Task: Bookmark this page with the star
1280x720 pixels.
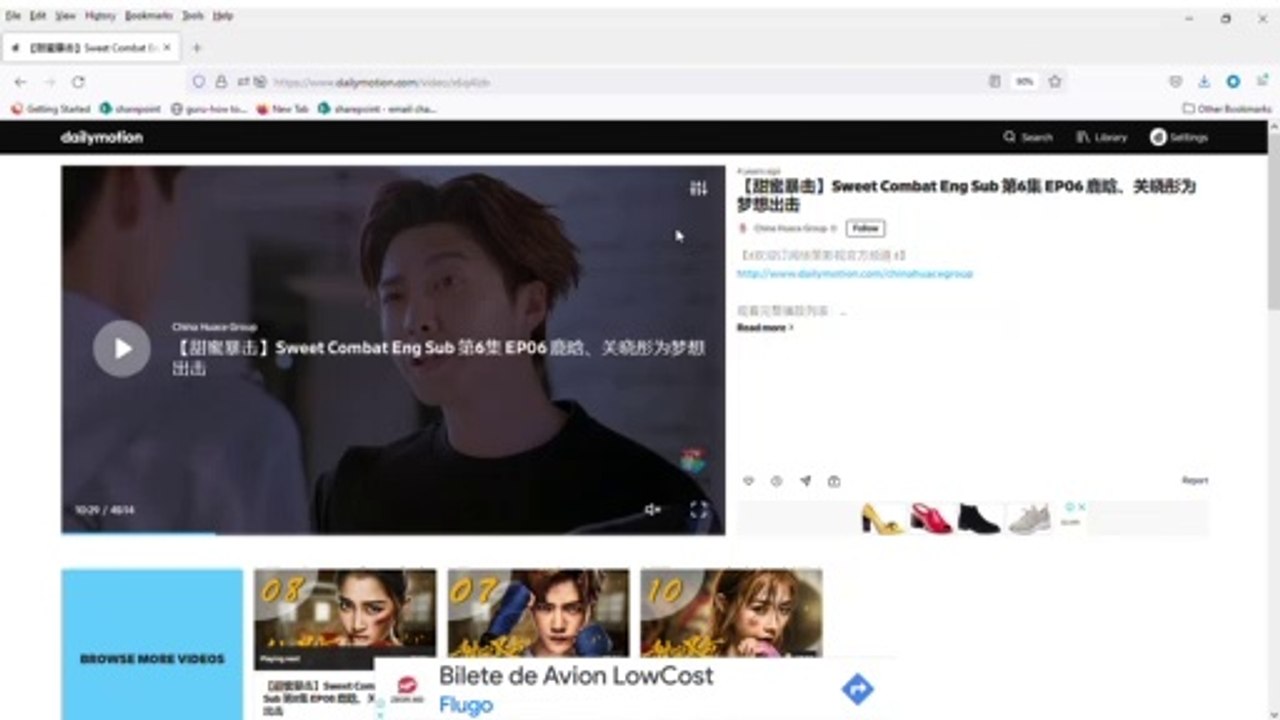Action: pyautogui.click(x=1054, y=82)
